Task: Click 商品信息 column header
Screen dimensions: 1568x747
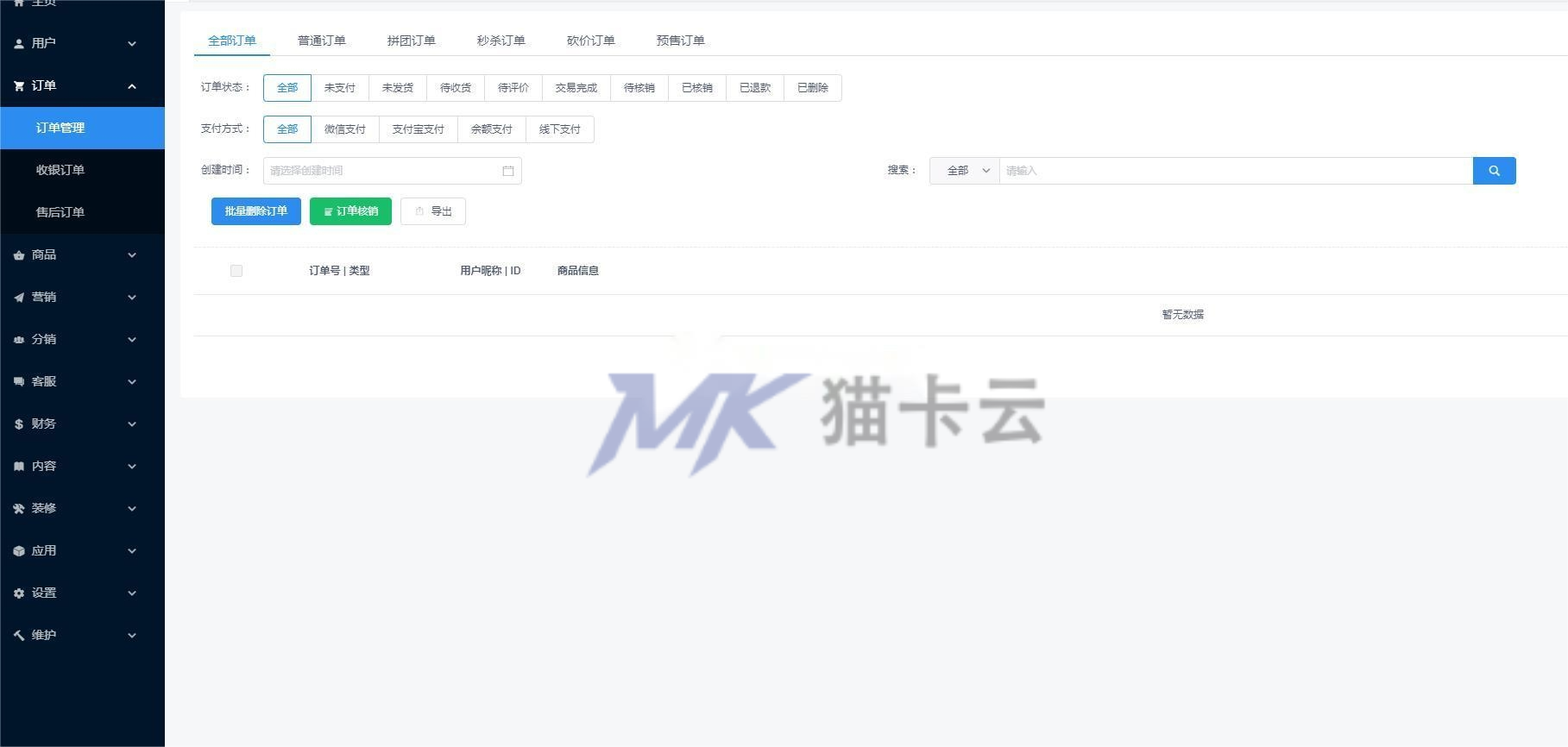Action: click(578, 271)
